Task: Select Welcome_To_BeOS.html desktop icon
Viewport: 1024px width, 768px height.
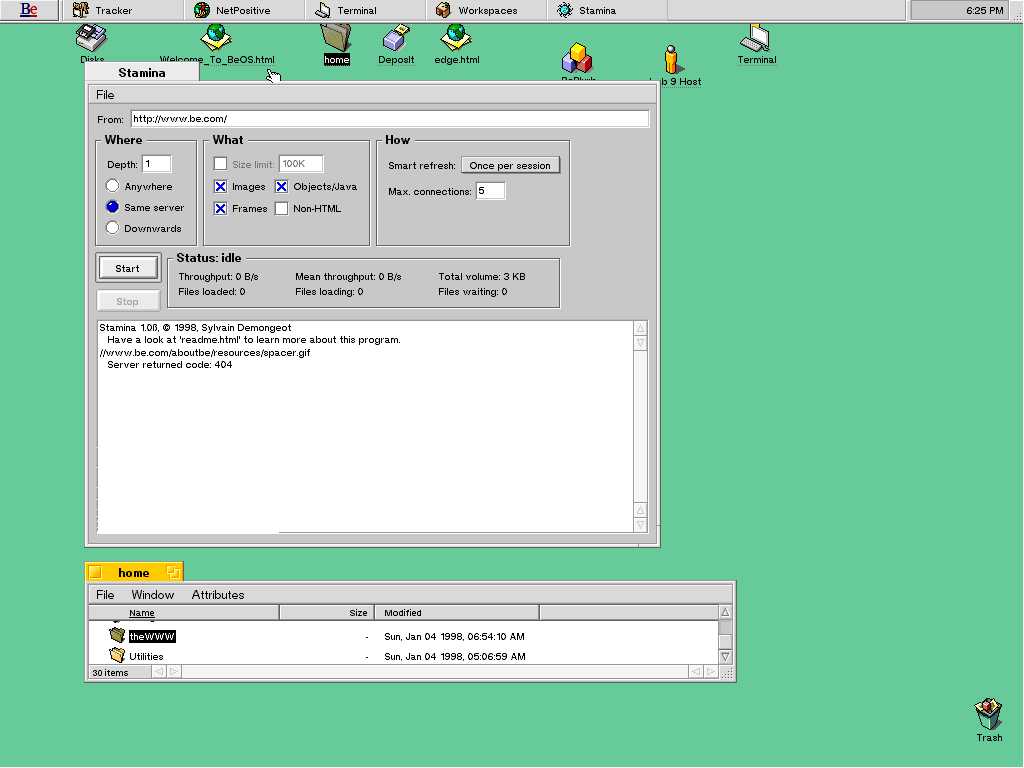Action: point(217,44)
